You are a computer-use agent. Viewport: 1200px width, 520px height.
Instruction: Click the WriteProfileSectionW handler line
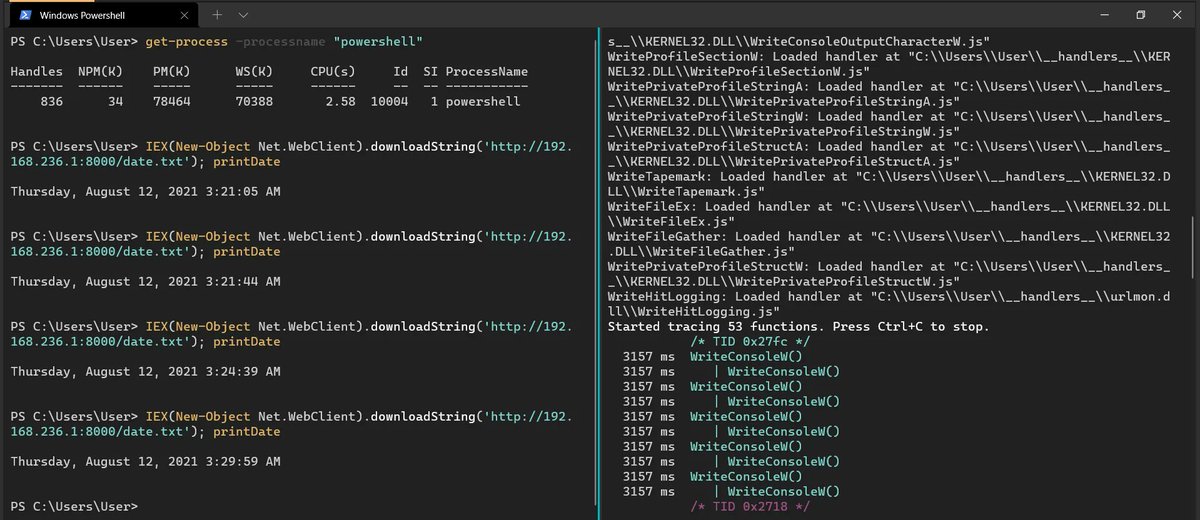pos(888,64)
